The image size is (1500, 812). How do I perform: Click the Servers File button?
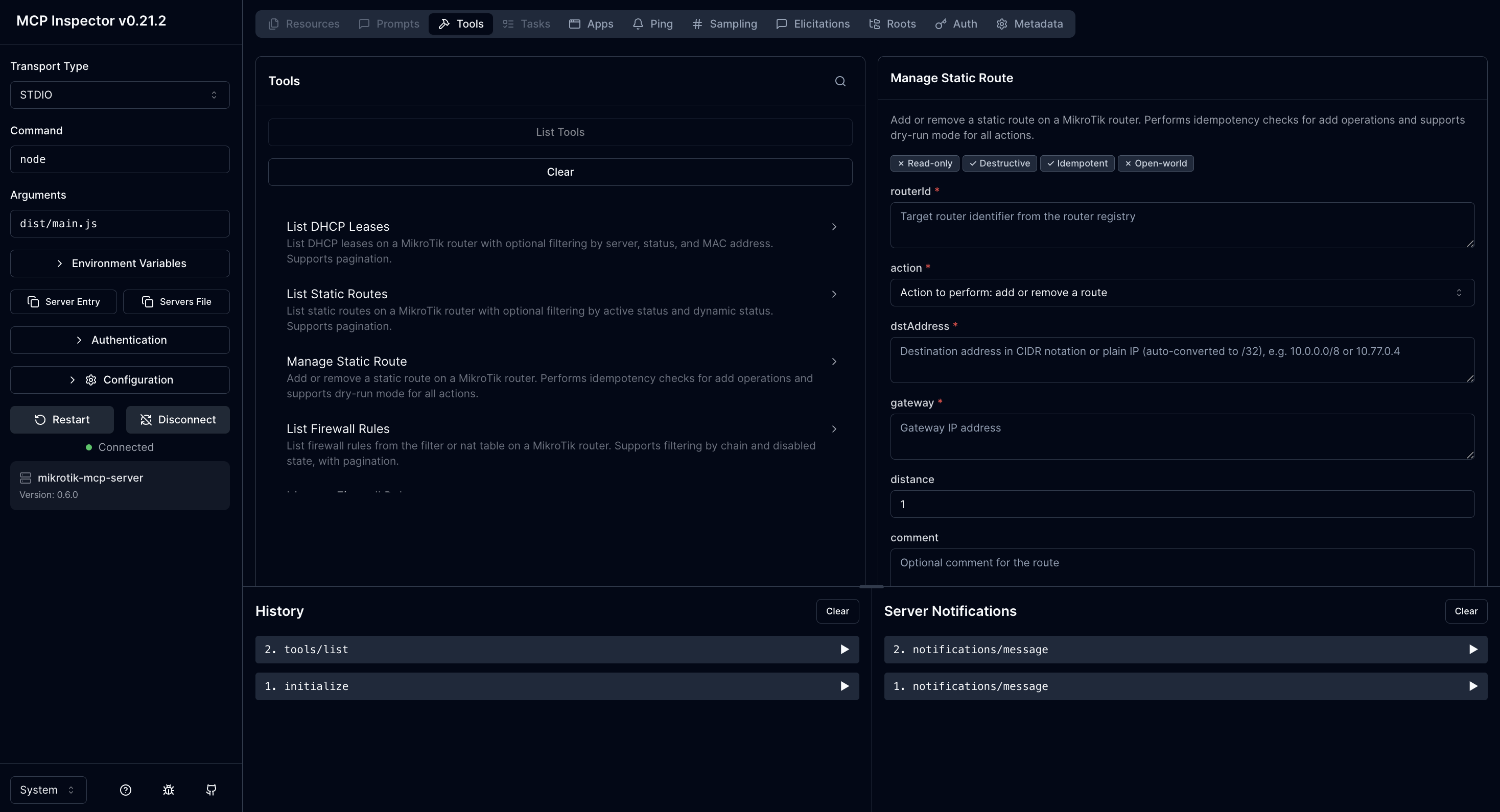pos(176,301)
